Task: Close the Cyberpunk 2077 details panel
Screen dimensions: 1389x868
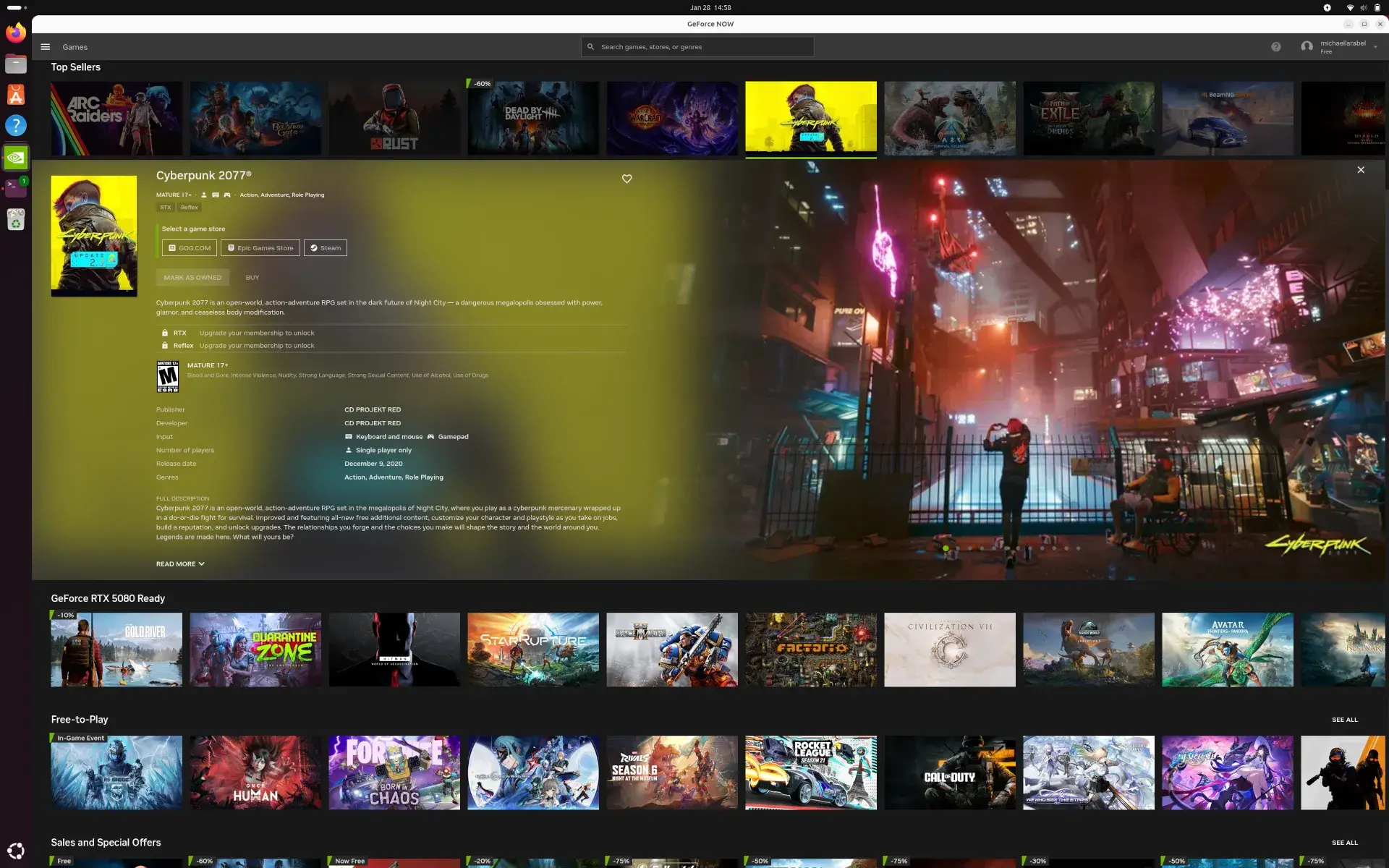Action: tap(1360, 170)
